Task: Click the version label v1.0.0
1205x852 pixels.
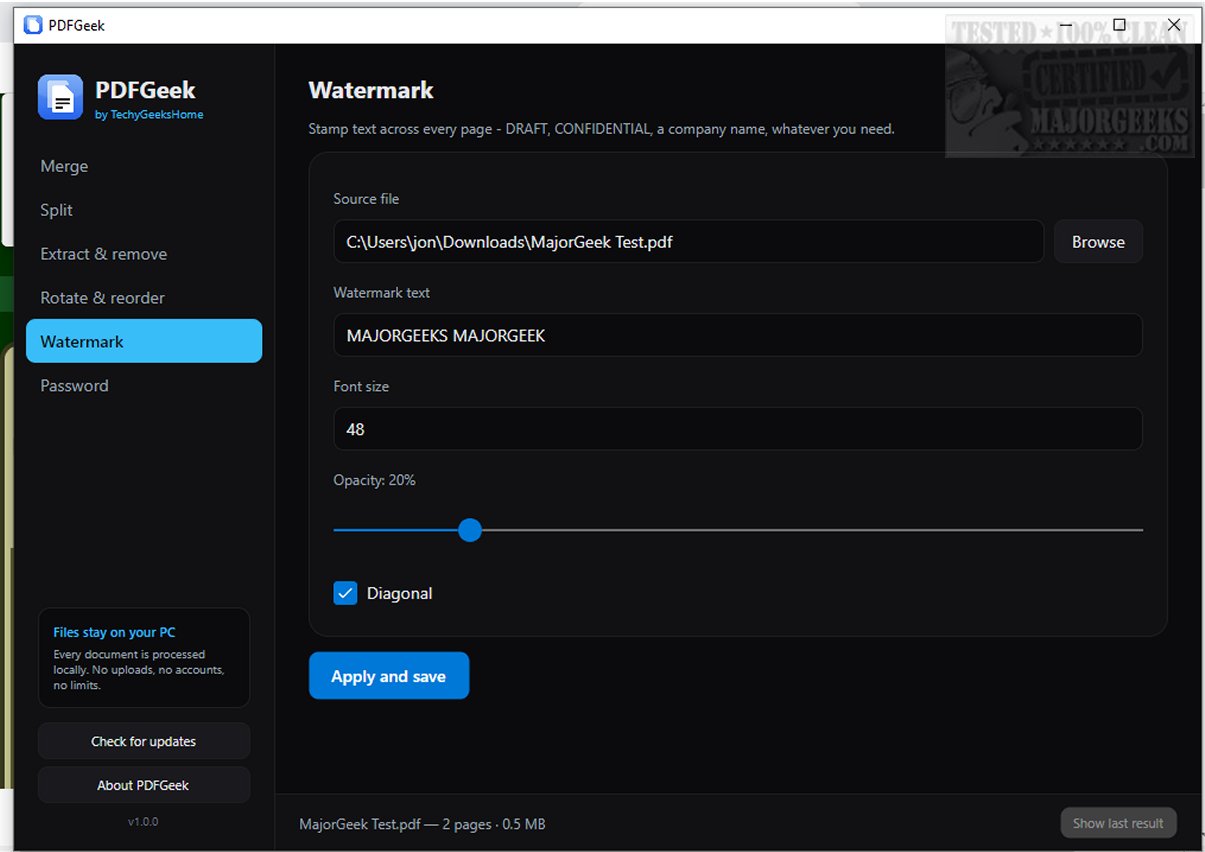Action: coord(143,822)
